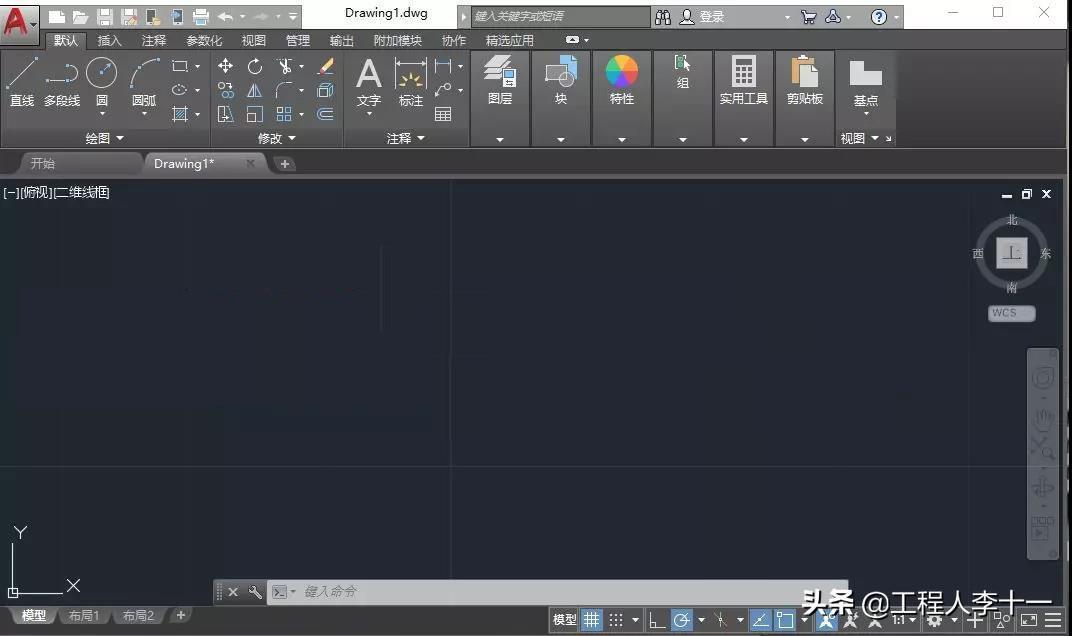Activate the Trim scissors tool
This screenshot has width=1072, height=636.
(x=284, y=66)
